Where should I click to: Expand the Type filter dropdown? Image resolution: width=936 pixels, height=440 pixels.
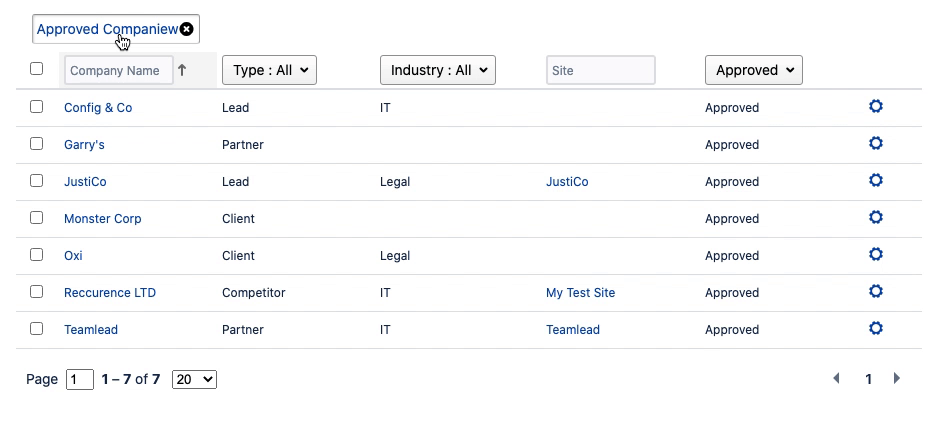tap(269, 70)
